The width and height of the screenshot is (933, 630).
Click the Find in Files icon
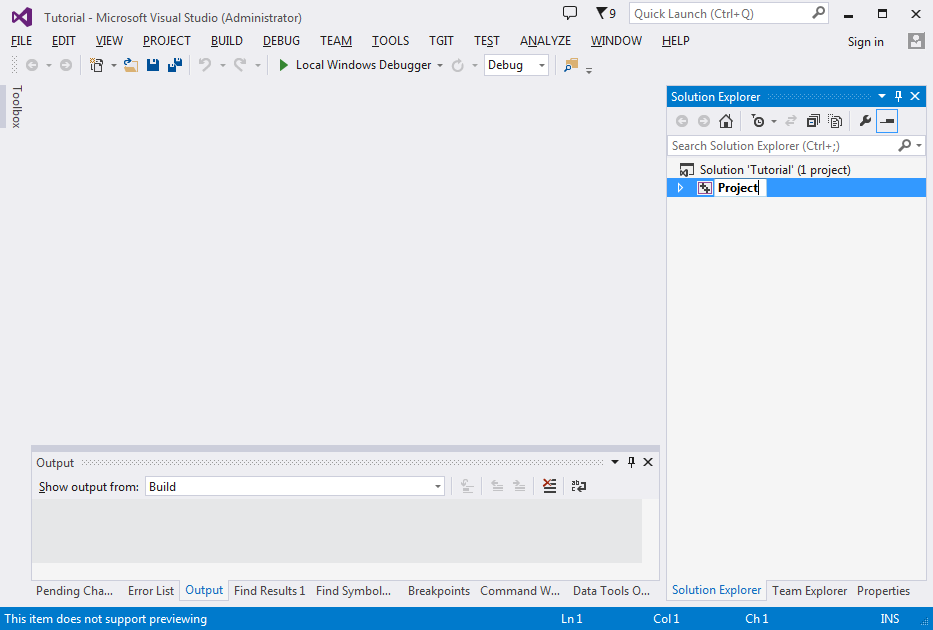click(571, 65)
